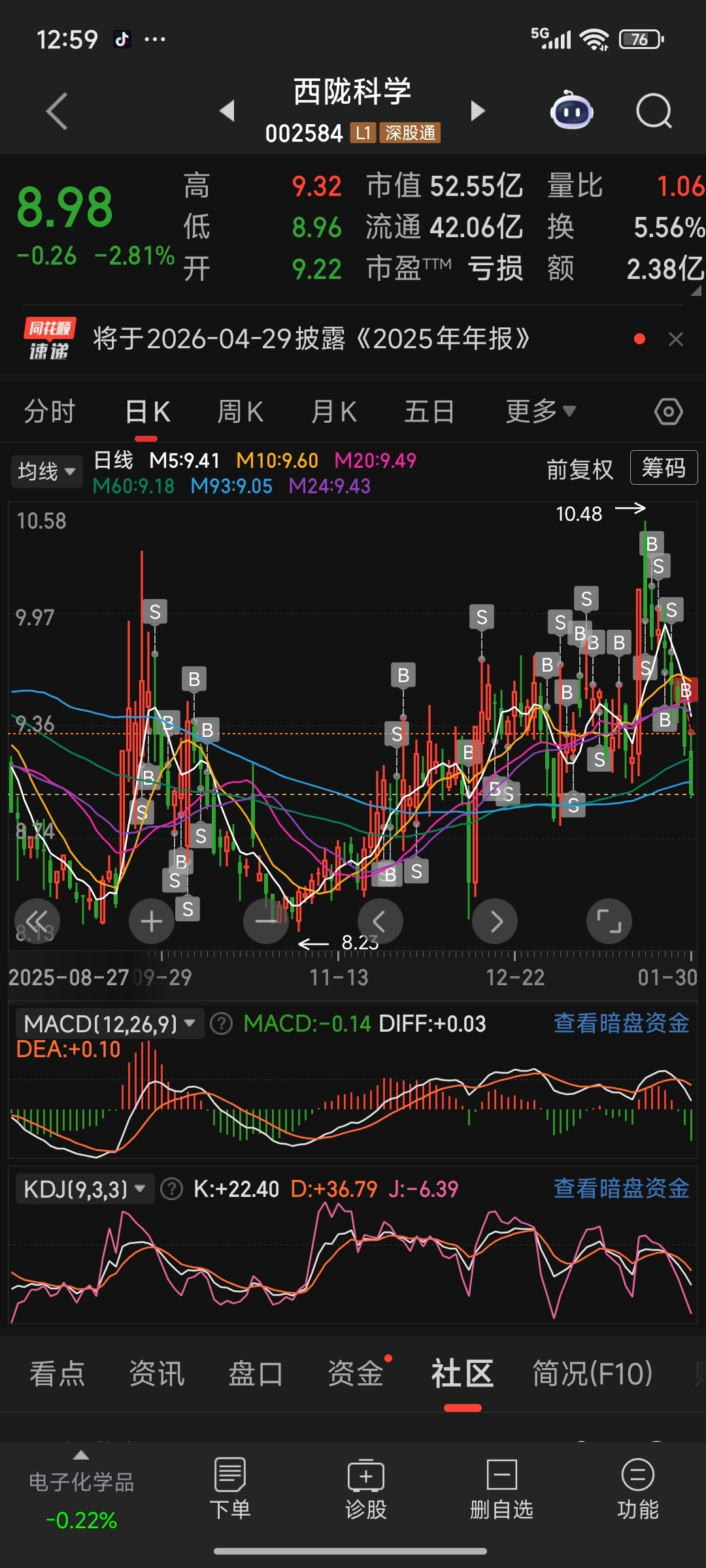Image resolution: width=706 pixels, height=1568 pixels.
Task: Tap KDJ 查看暗盘资金 link
Action: pos(621,1188)
